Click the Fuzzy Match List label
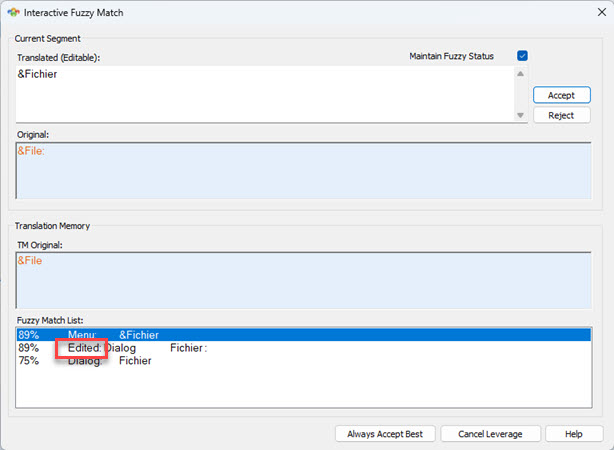 (x=48, y=319)
